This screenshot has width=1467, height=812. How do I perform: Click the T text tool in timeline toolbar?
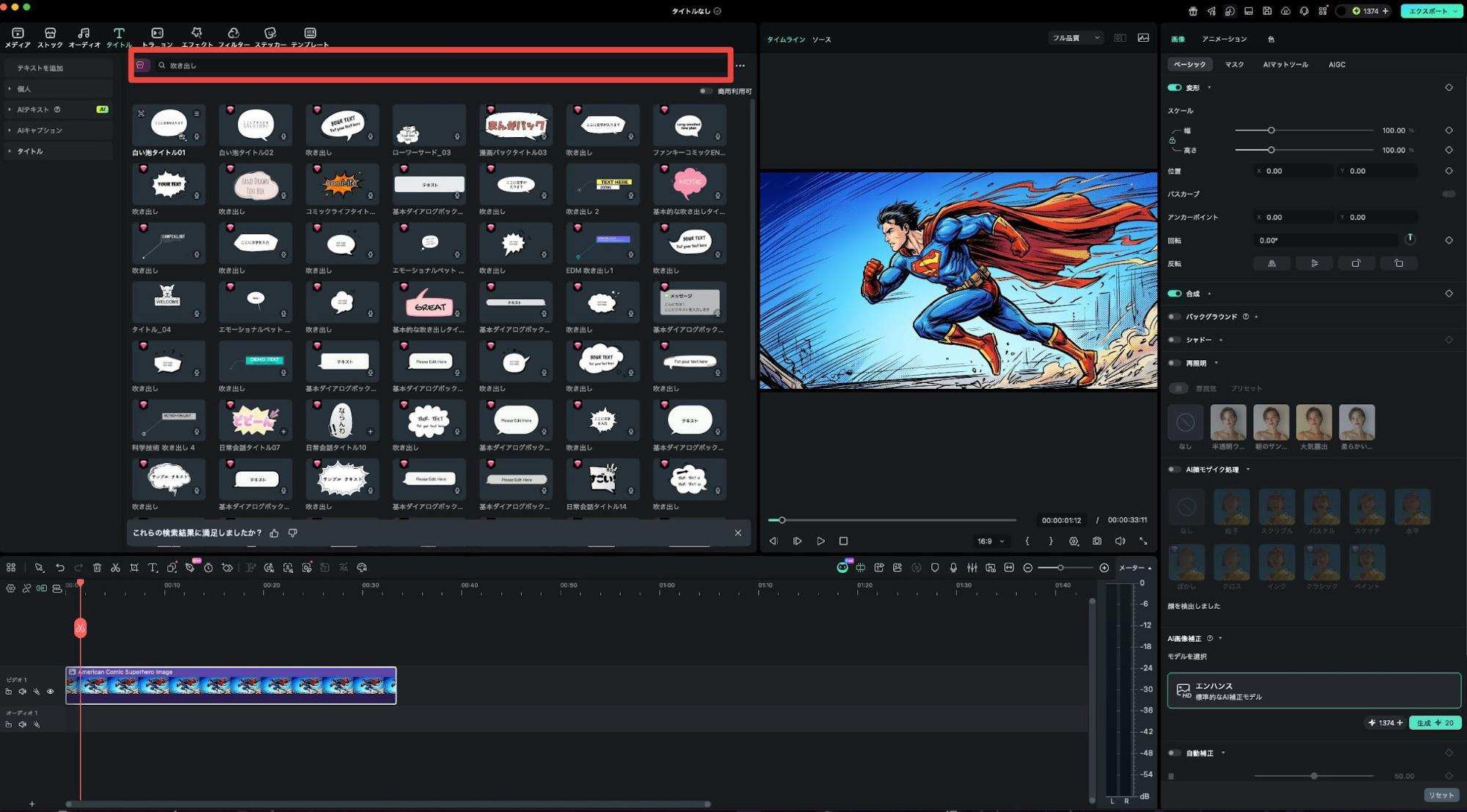click(x=153, y=568)
